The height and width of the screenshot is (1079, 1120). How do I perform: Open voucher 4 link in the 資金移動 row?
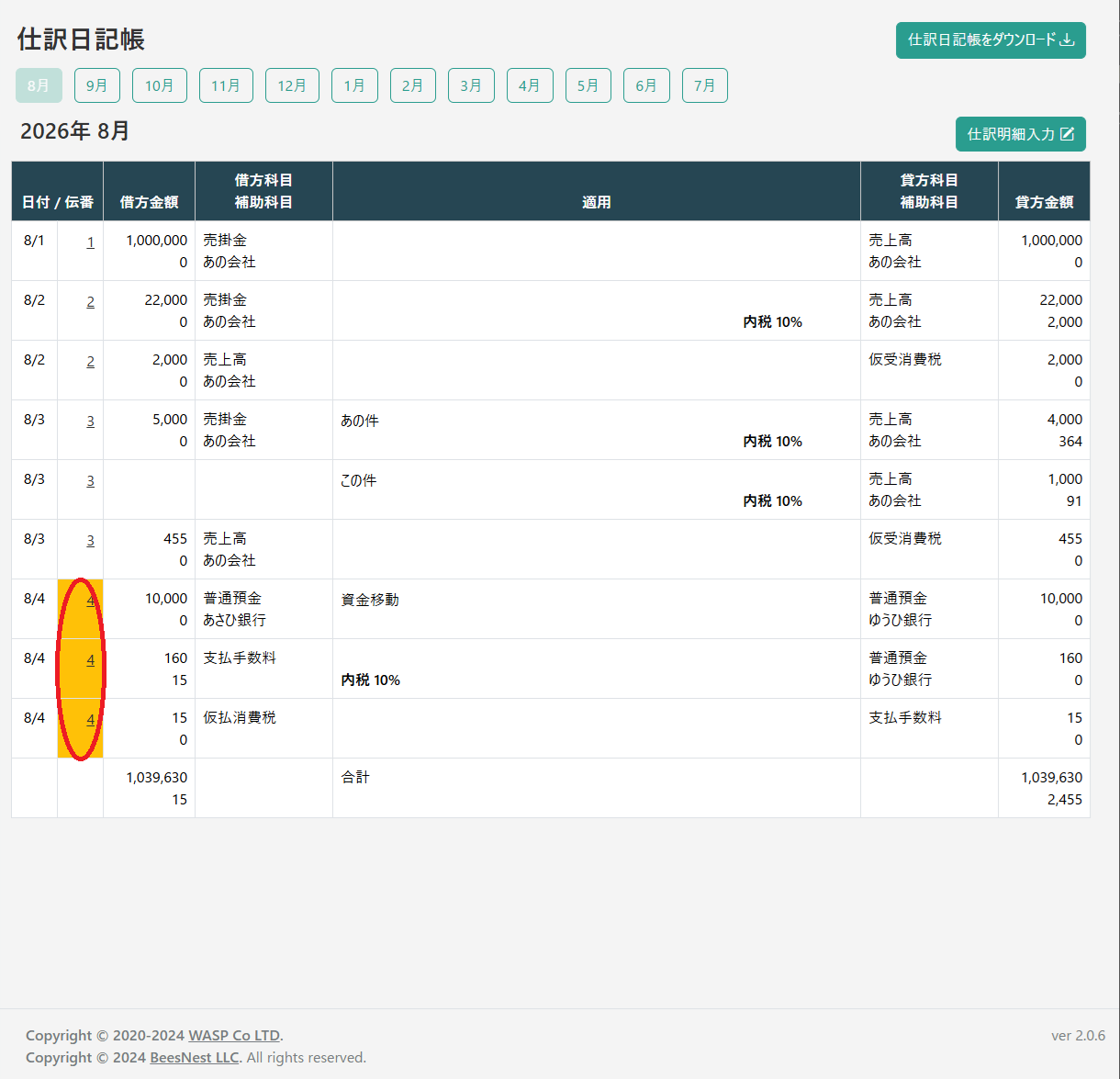(x=90, y=601)
